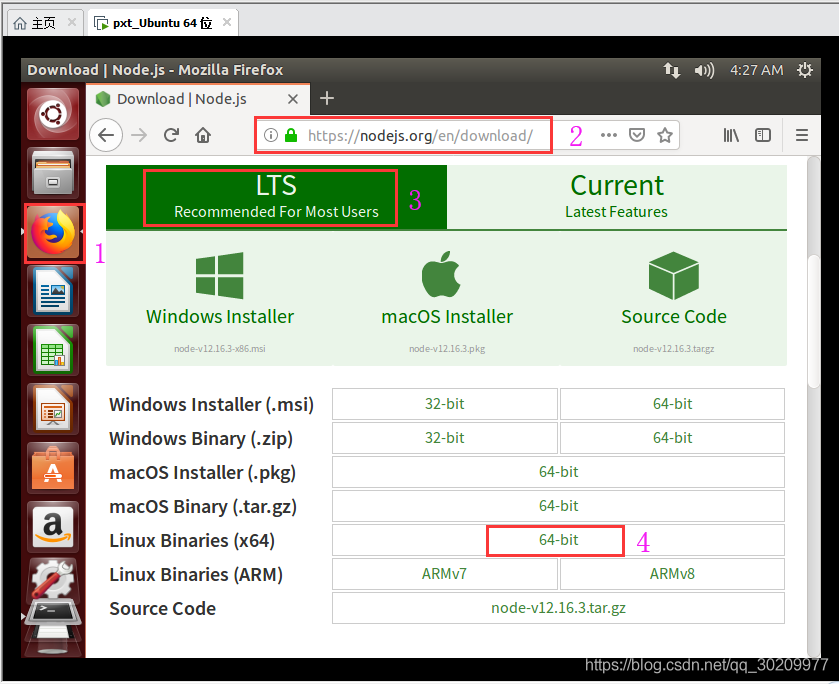Save page to Pocket
The width and height of the screenshot is (839, 684).
coord(637,135)
